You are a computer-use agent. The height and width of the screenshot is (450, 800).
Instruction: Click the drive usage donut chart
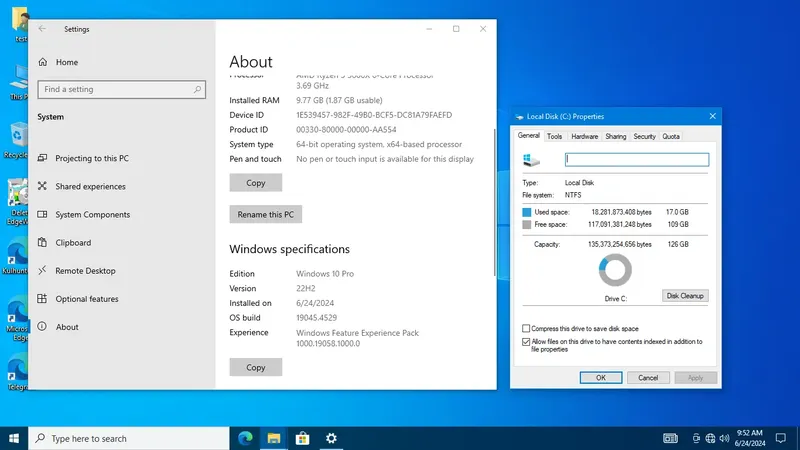tap(615, 270)
